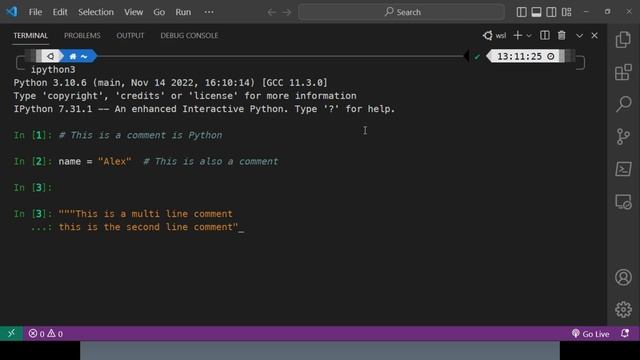Click the empty "In [3]:" prompt line
640x360 pixels.
pyautogui.click(x=33, y=187)
